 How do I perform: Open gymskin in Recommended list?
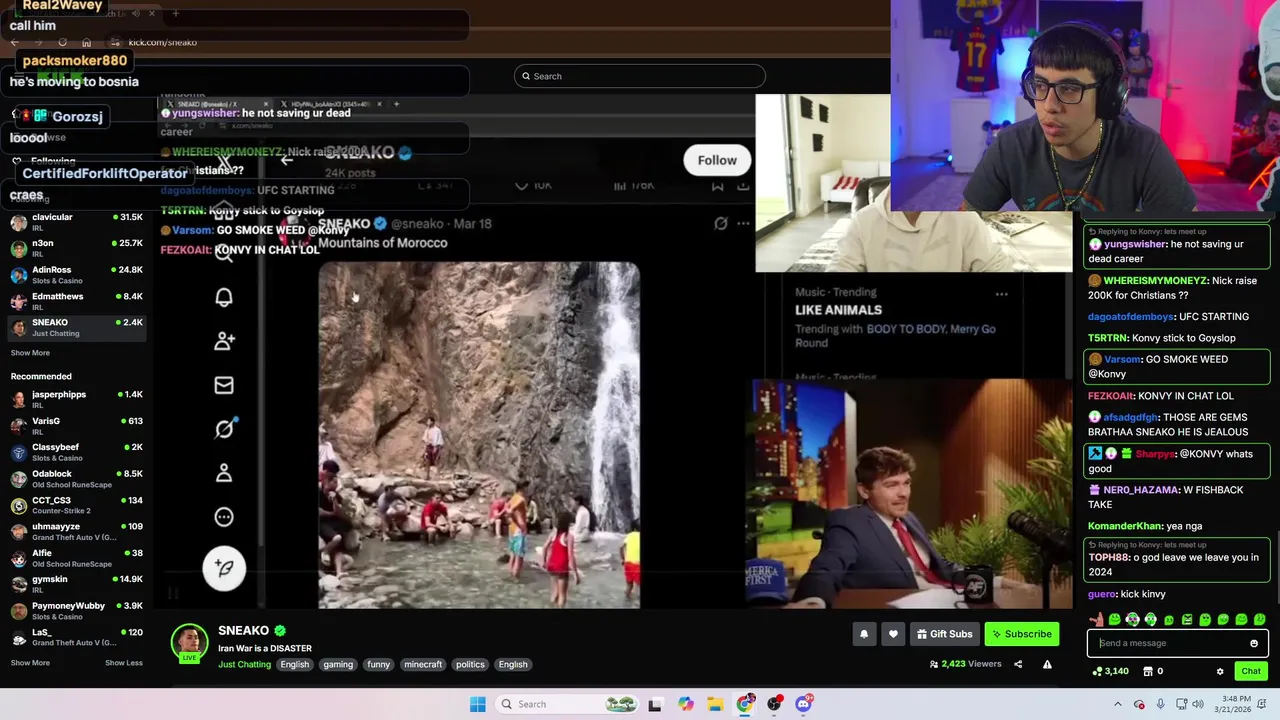77,583
